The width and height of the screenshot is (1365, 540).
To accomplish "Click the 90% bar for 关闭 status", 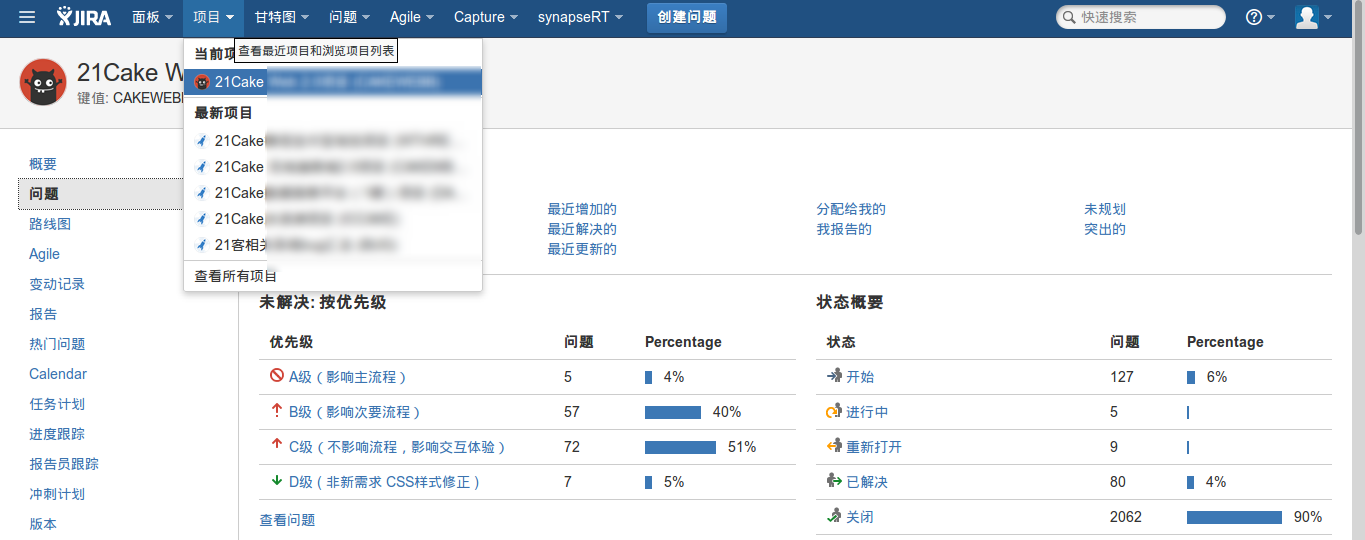I will coord(1234,517).
